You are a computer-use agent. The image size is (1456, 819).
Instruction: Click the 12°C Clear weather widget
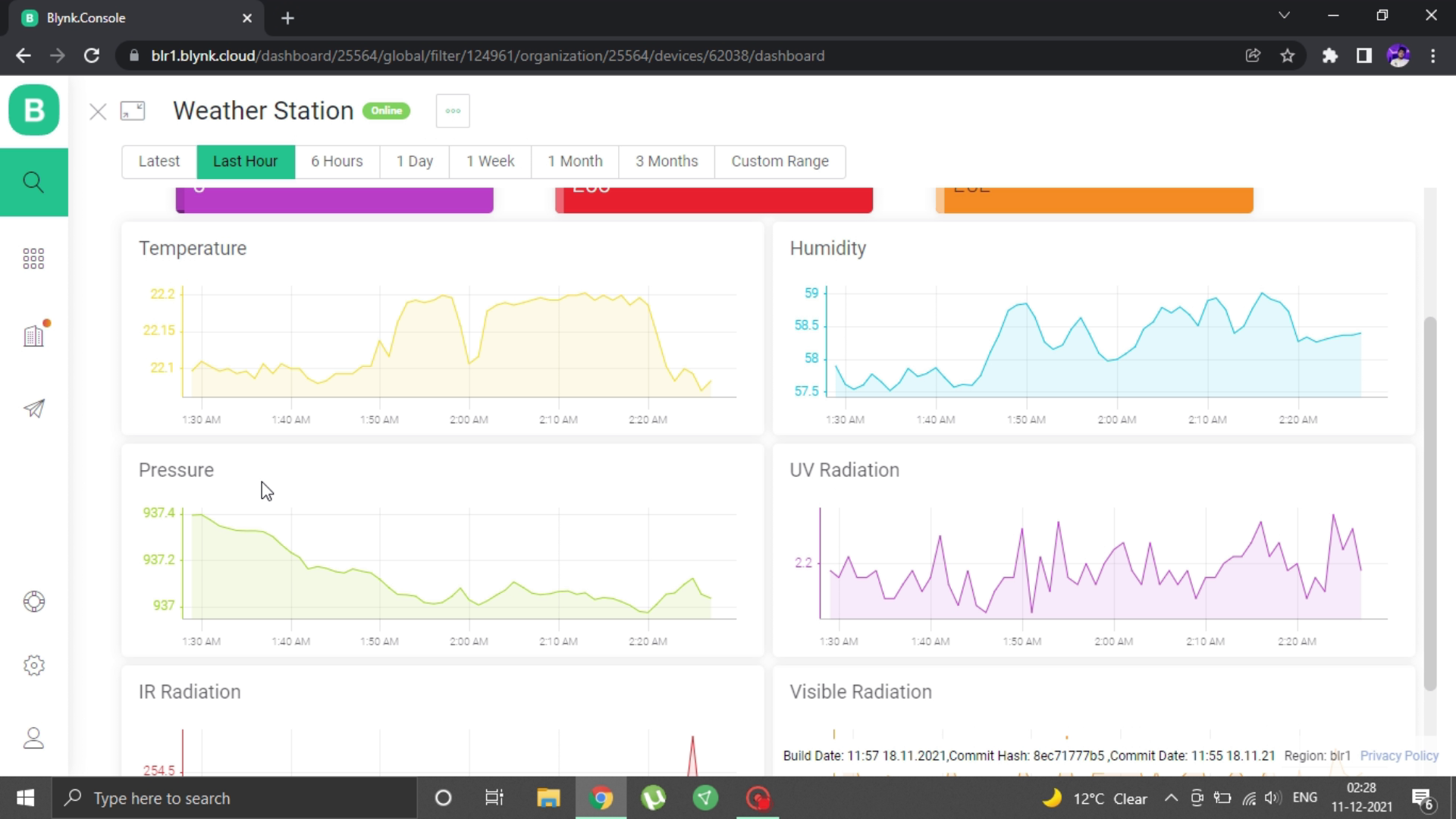1095,799
